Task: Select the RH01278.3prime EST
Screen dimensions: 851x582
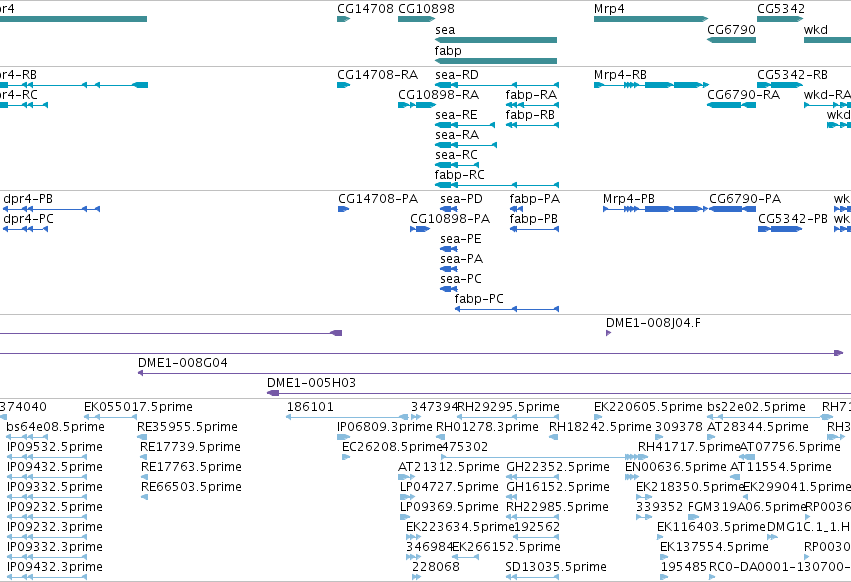Action: 440,437
